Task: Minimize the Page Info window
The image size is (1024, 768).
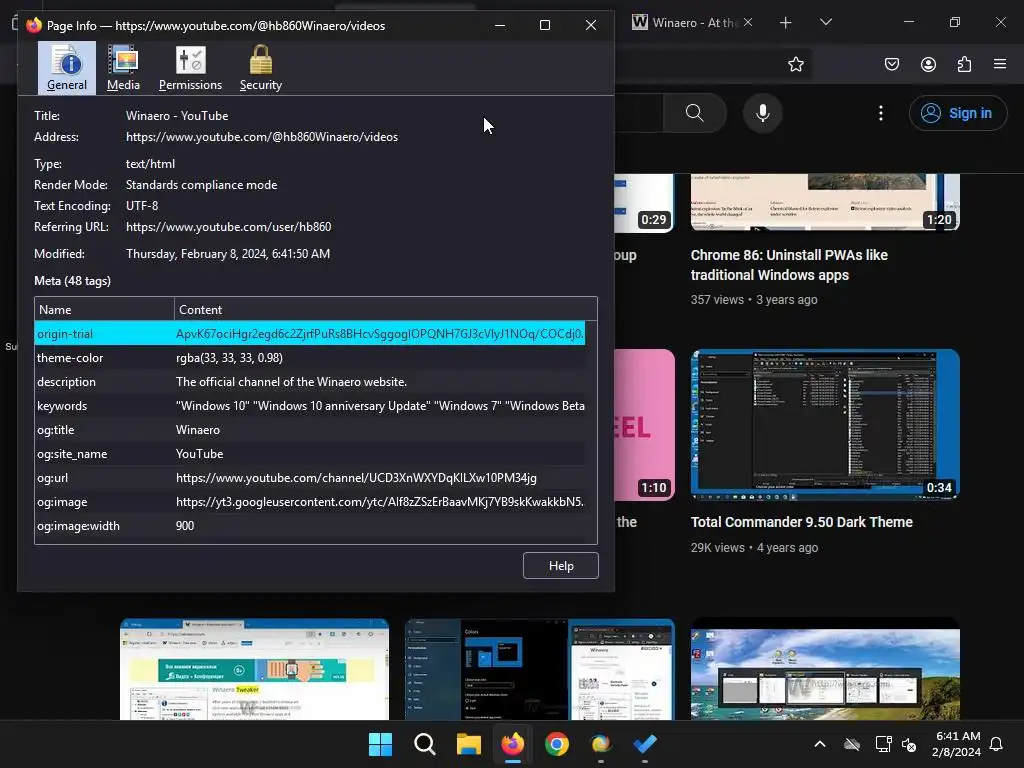Action: (x=500, y=25)
